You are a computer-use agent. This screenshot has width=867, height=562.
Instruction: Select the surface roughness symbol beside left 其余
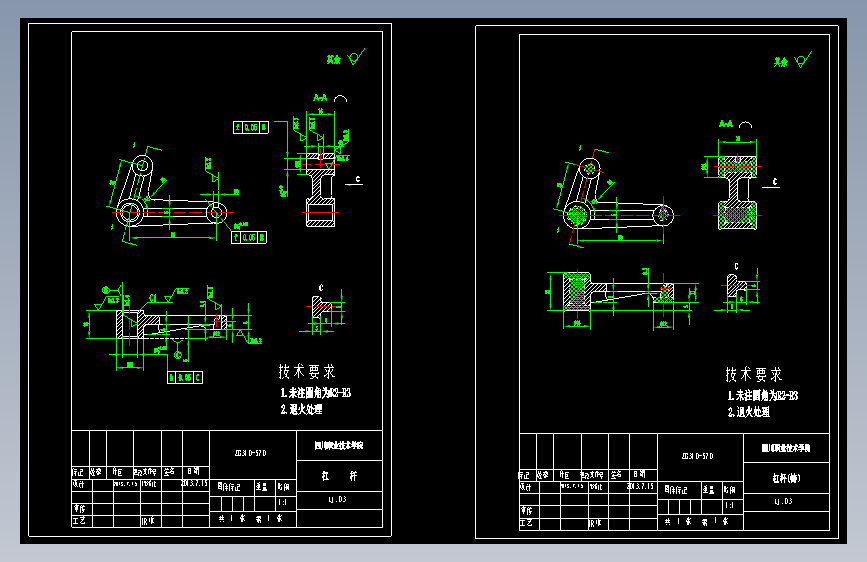click(x=356, y=56)
